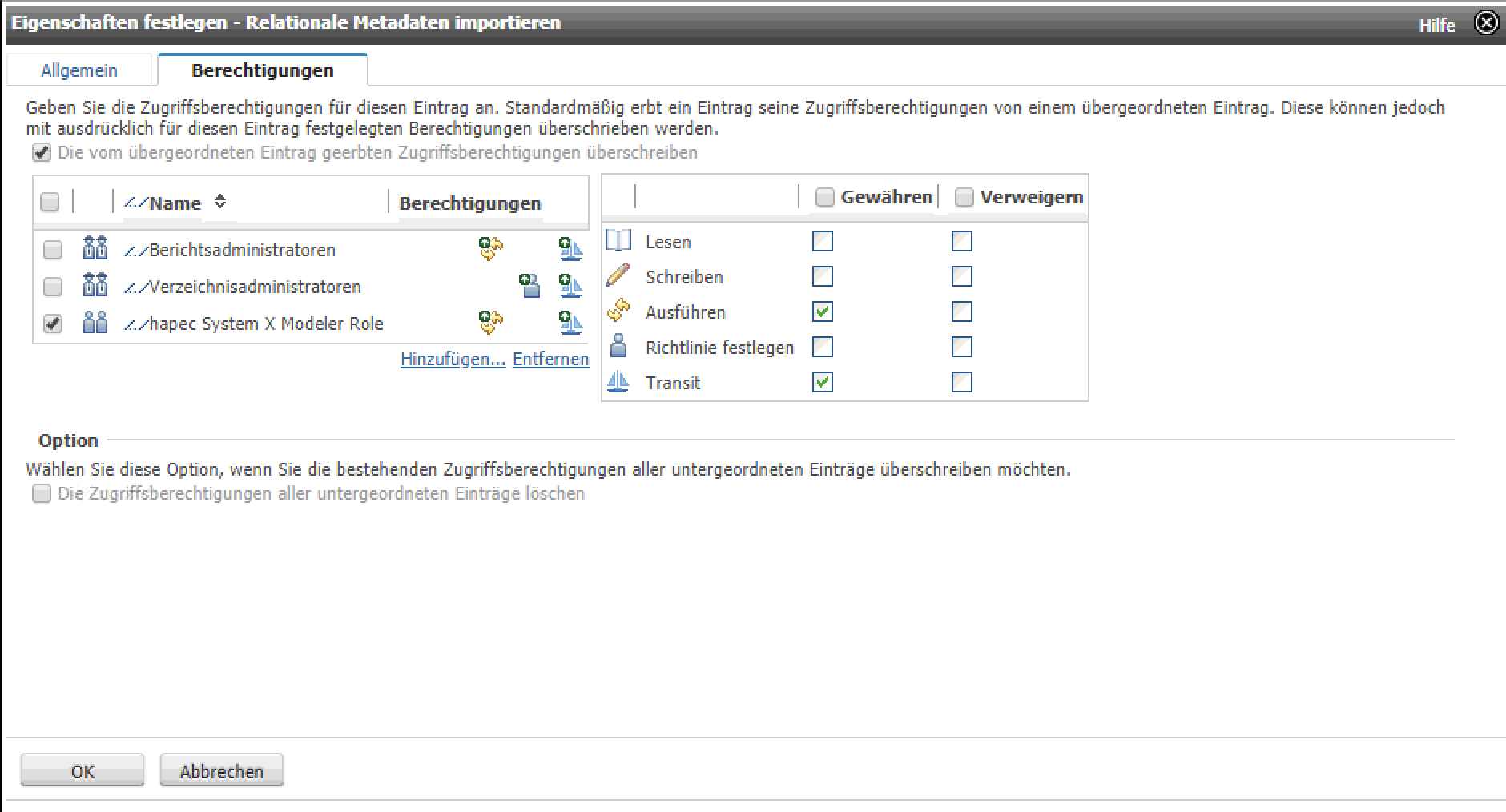Select the Berechtigungen tab
This screenshot has height=812, width=1506.
262,70
